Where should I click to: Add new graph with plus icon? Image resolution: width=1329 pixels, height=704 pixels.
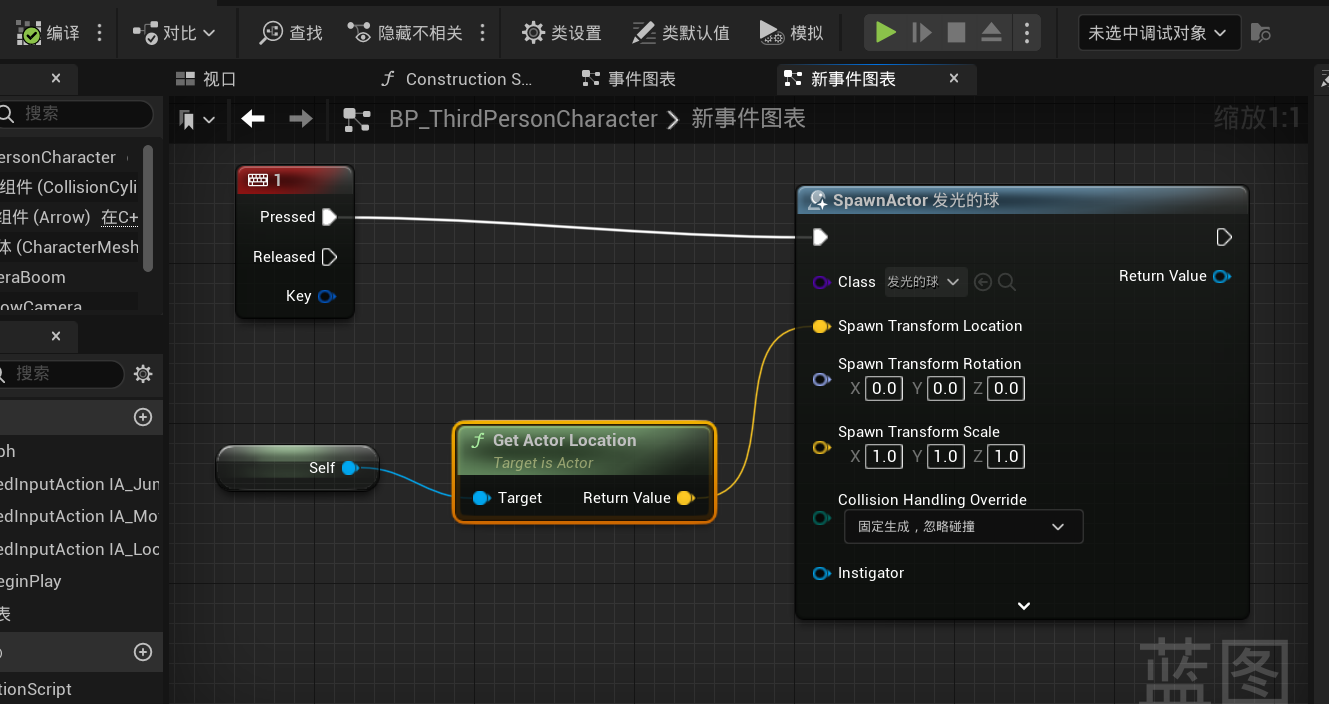click(x=143, y=417)
